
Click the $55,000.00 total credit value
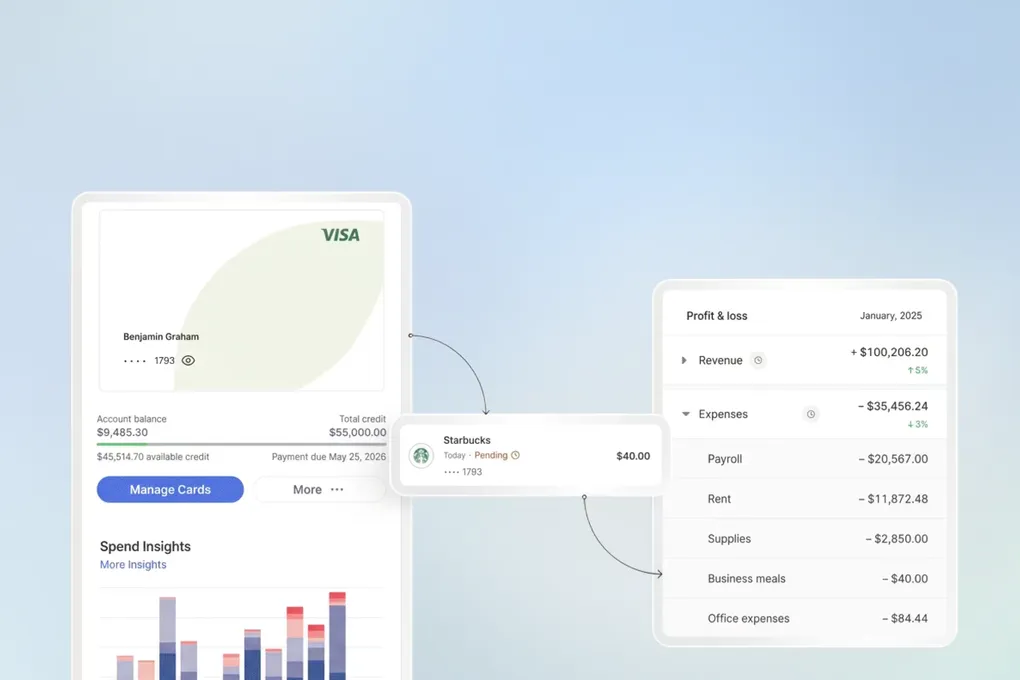(x=357, y=432)
